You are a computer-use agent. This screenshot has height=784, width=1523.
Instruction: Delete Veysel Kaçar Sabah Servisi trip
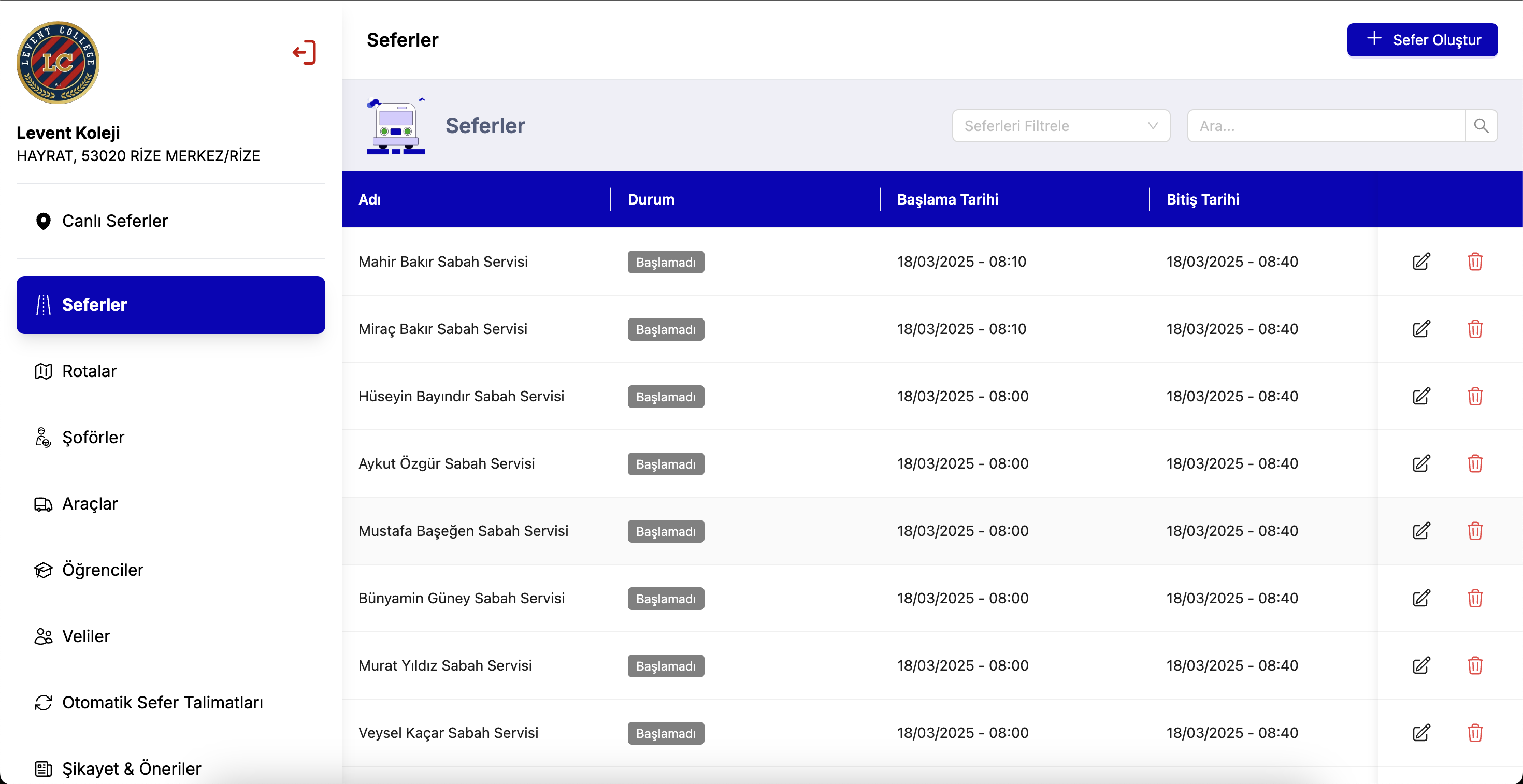pos(1474,733)
